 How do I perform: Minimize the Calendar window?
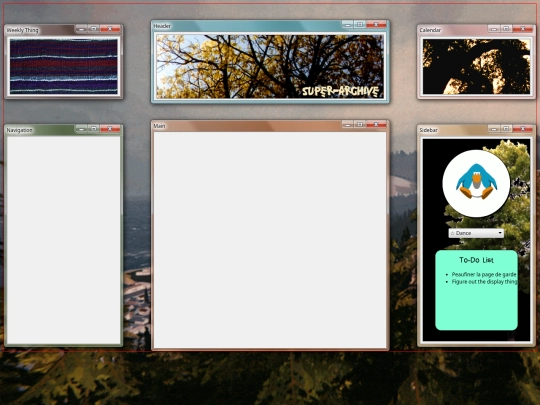coord(494,29)
